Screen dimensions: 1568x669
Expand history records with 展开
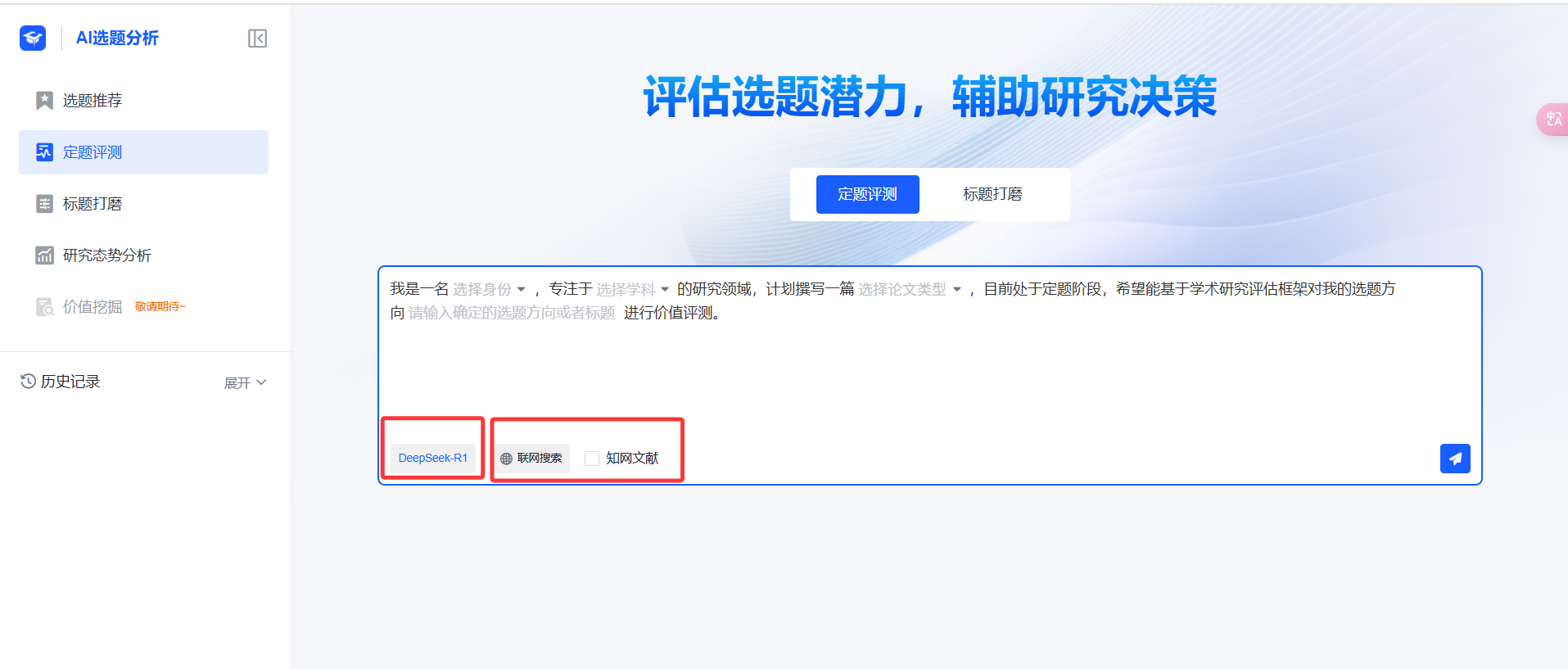click(x=245, y=382)
